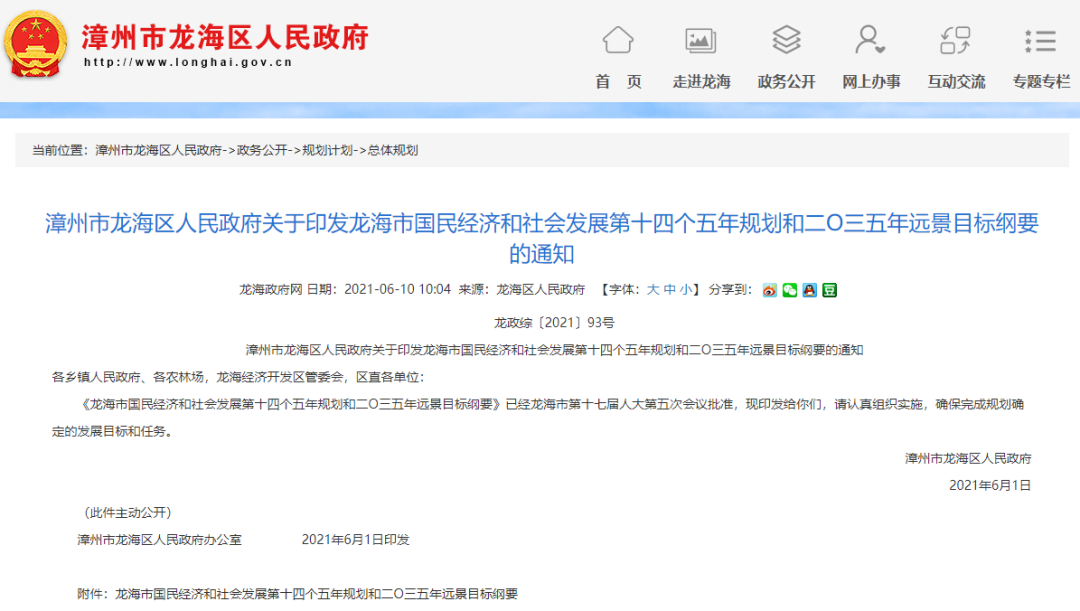The image size is (1080, 611).
Task: Share article to Douban icon
Action: tap(829, 290)
